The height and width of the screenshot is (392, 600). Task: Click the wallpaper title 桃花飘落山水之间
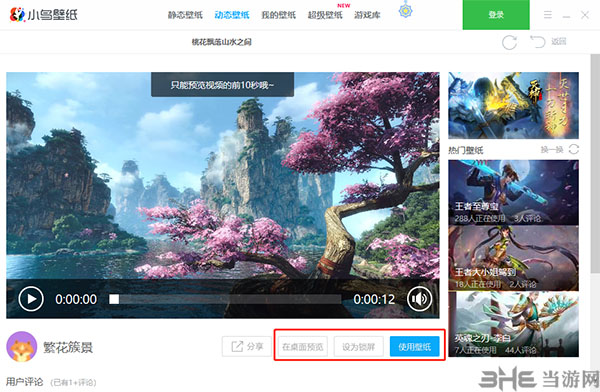pyautogui.click(x=222, y=42)
